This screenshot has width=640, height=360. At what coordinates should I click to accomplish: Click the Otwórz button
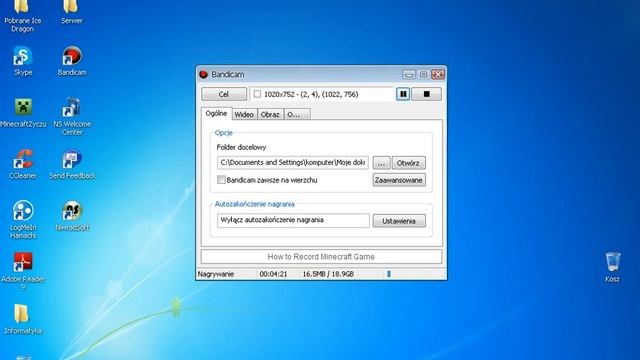click(x=409, y=163)
